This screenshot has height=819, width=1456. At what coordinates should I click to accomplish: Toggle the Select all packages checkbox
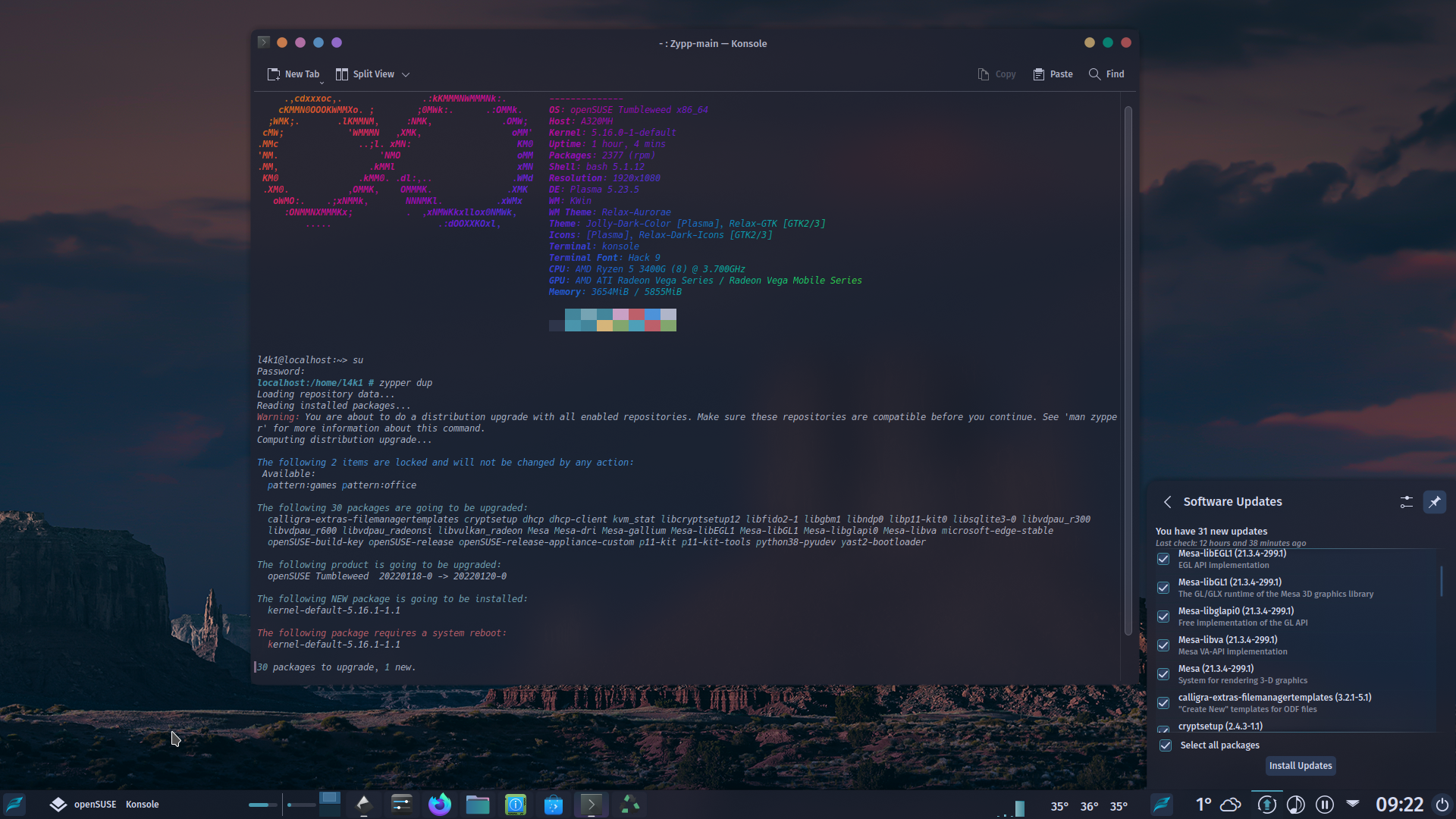pos(1166,745)
